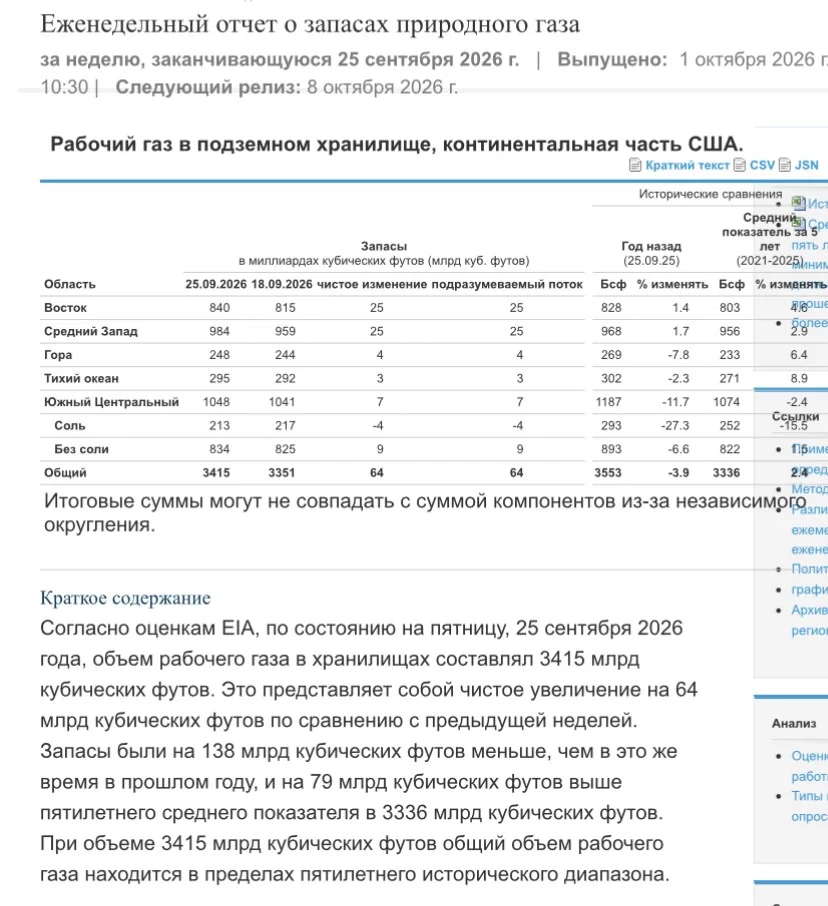Open the Метод link in the sidebar
Viewport: 828px width, 906px height.
tap(810, 489)
